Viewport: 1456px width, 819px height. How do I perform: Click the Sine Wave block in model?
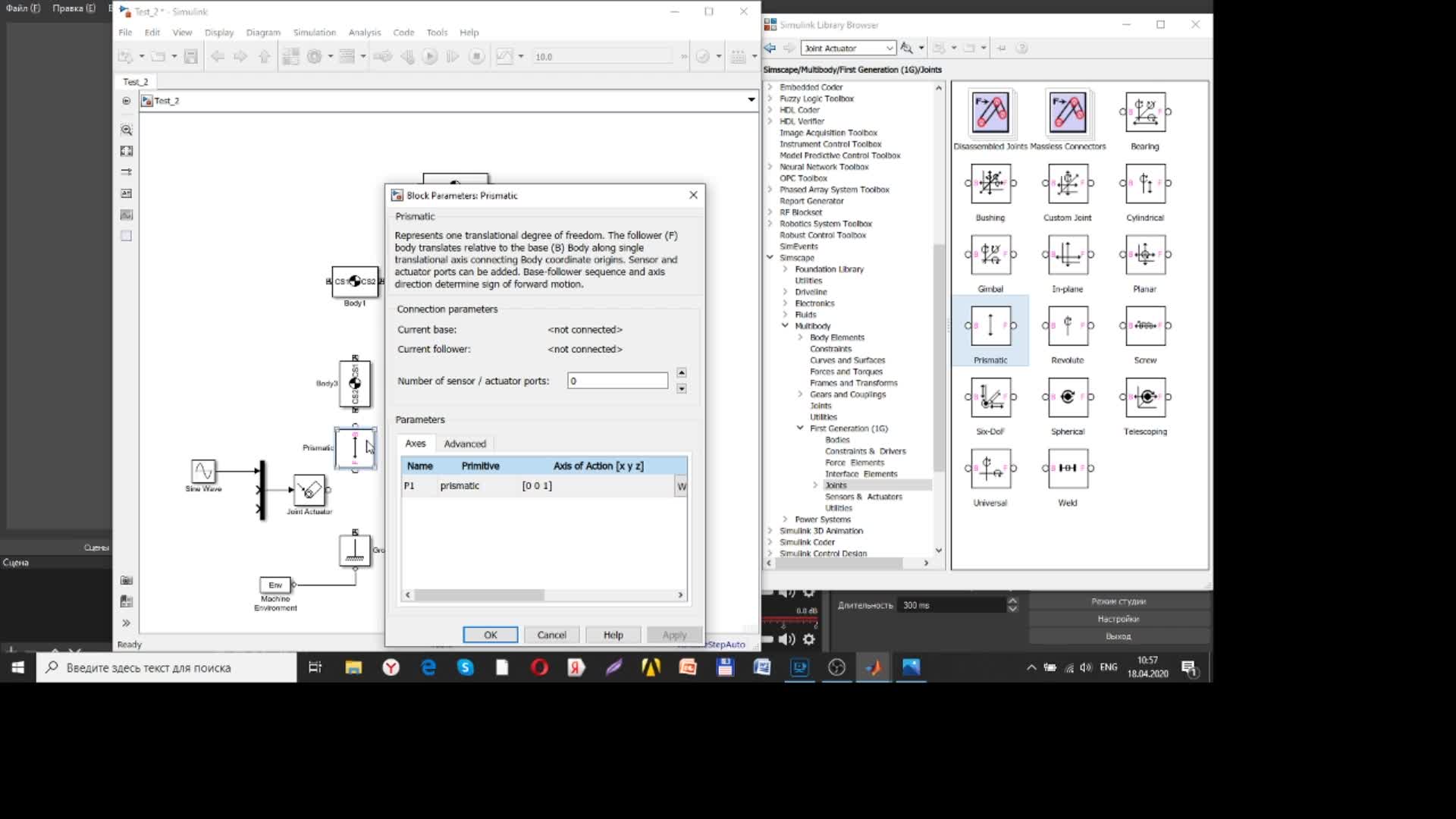[203, 471]
